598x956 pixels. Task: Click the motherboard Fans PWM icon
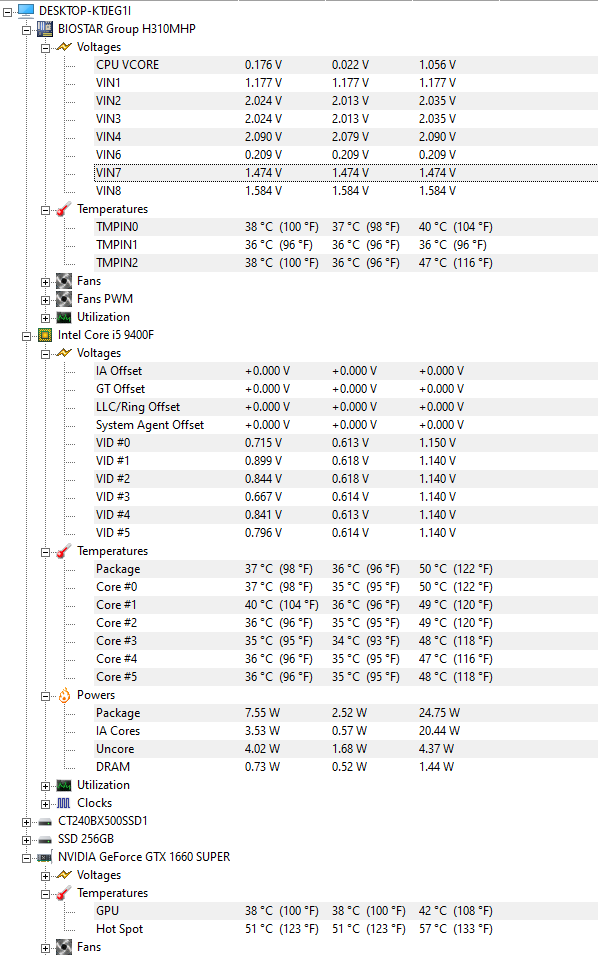(63, 299)
